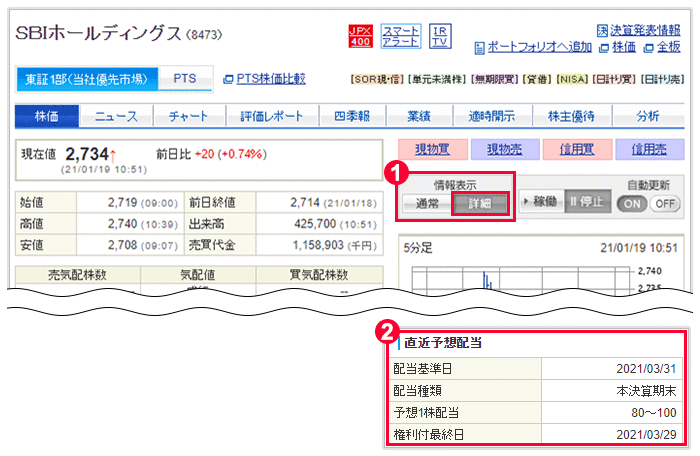Click the 停止 pause button
Viewport: 700px width, 456px height.
tap(587, 201)
